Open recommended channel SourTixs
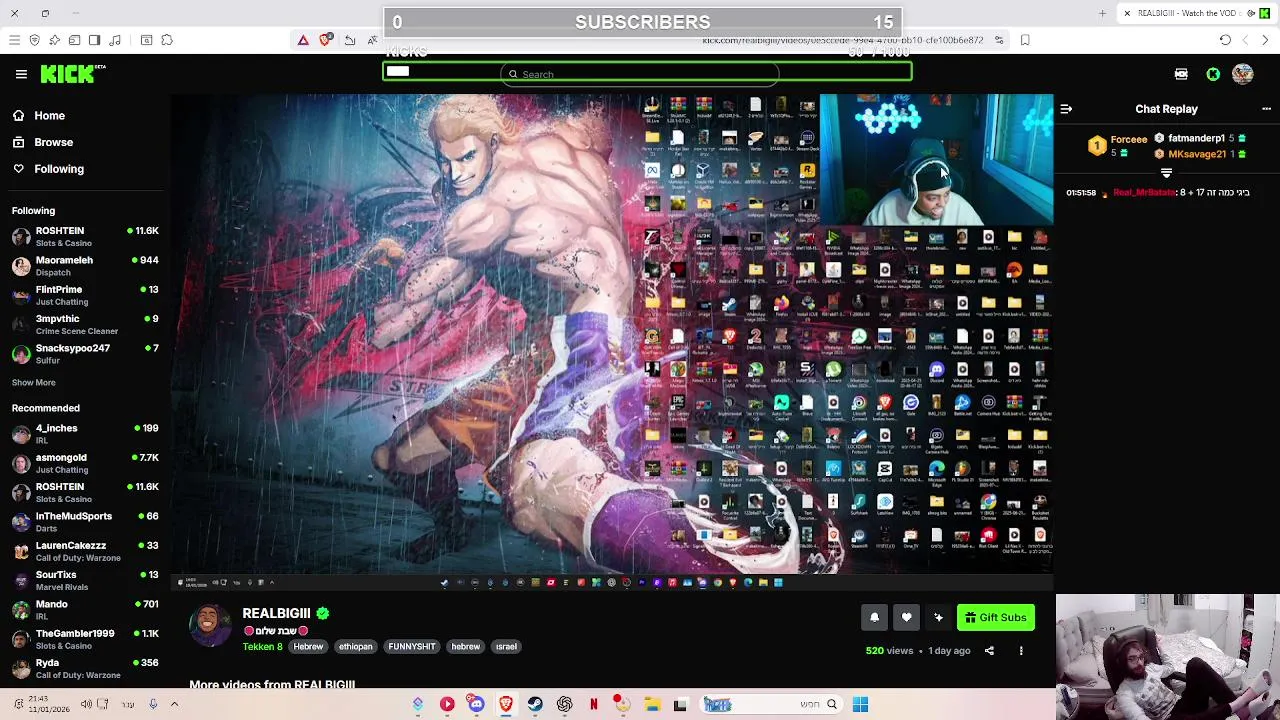This screenshot has width=1280, height=720. [x=85, y=581]
